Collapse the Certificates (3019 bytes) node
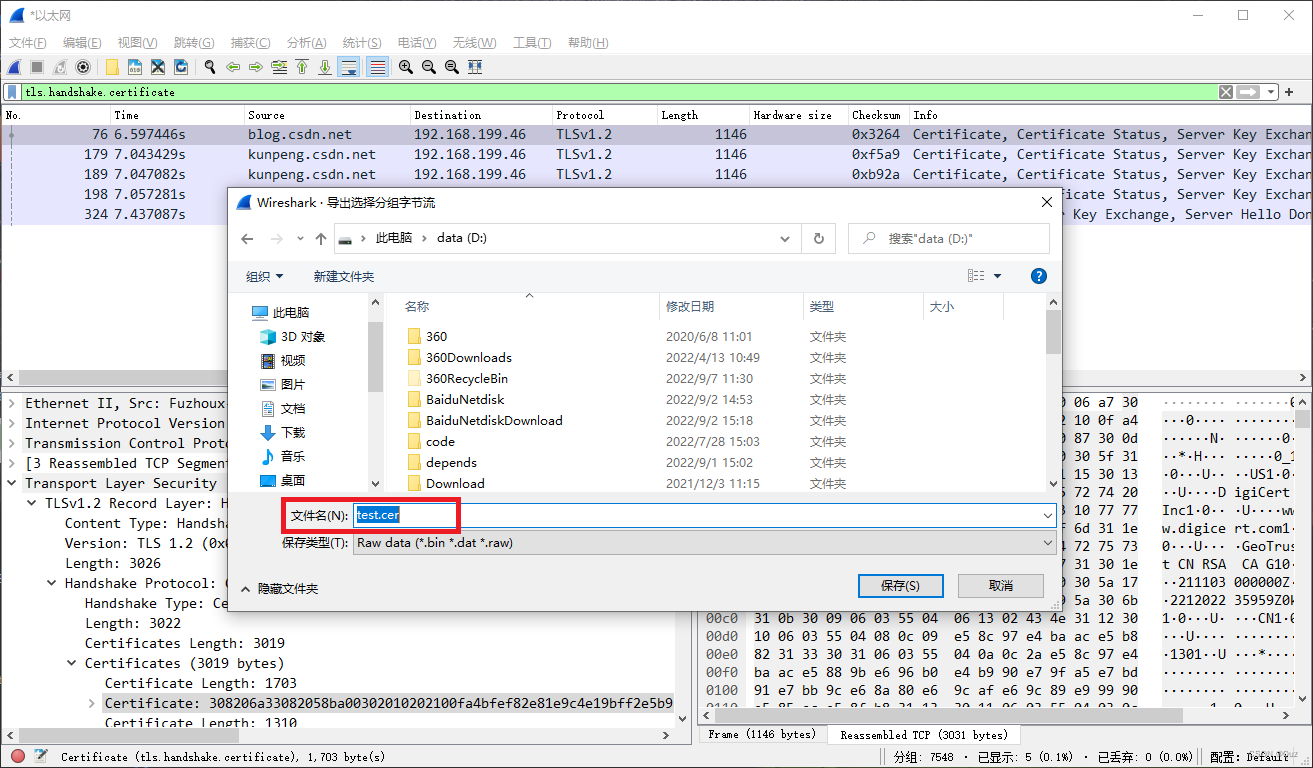Screen dimensions: 1313x768 point(72,663)
